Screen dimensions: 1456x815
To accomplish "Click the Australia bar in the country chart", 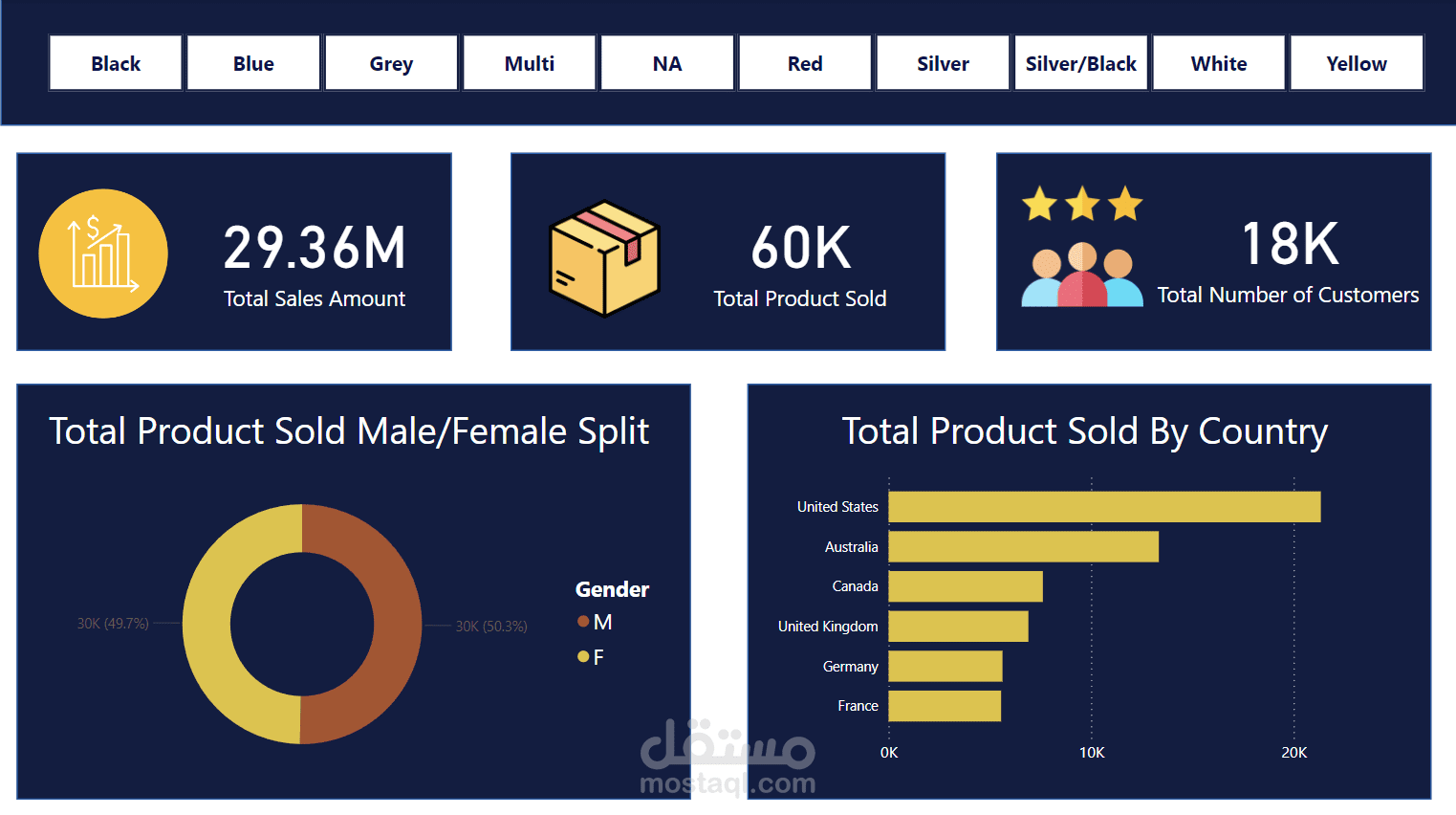I will tap(1023, 546).
